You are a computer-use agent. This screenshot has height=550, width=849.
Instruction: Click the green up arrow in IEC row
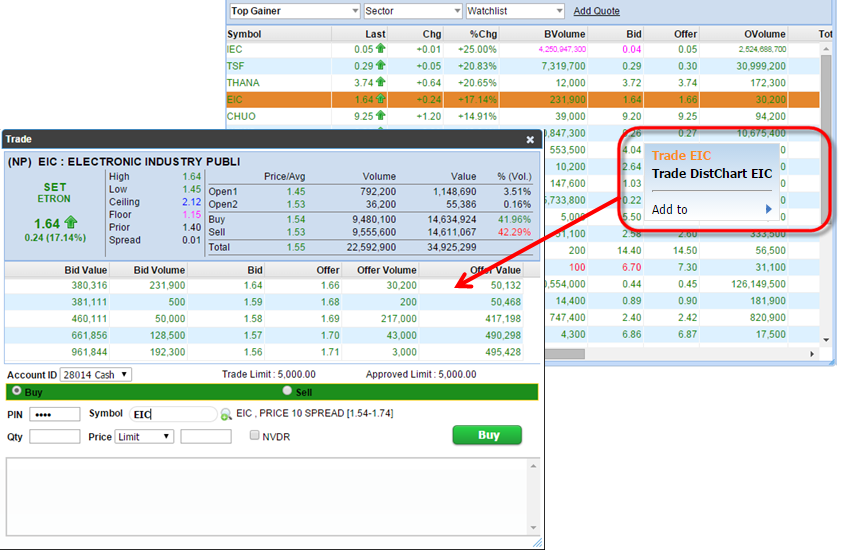coord(380,49)
